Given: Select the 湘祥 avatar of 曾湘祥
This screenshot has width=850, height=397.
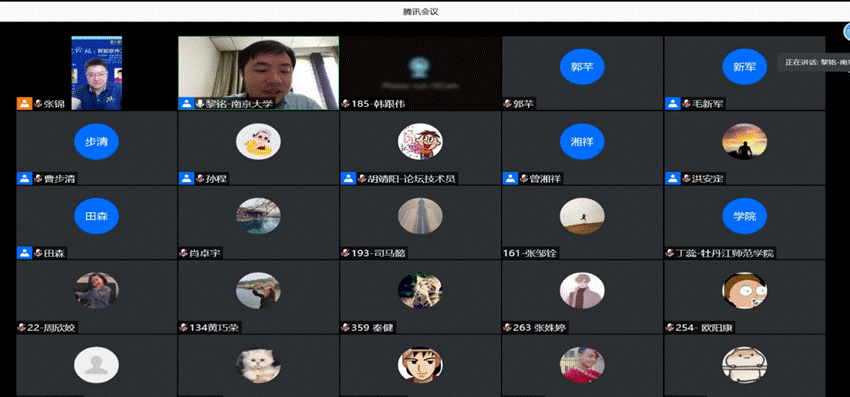Looking at the screenshot, I should click(x=582, y=142).
